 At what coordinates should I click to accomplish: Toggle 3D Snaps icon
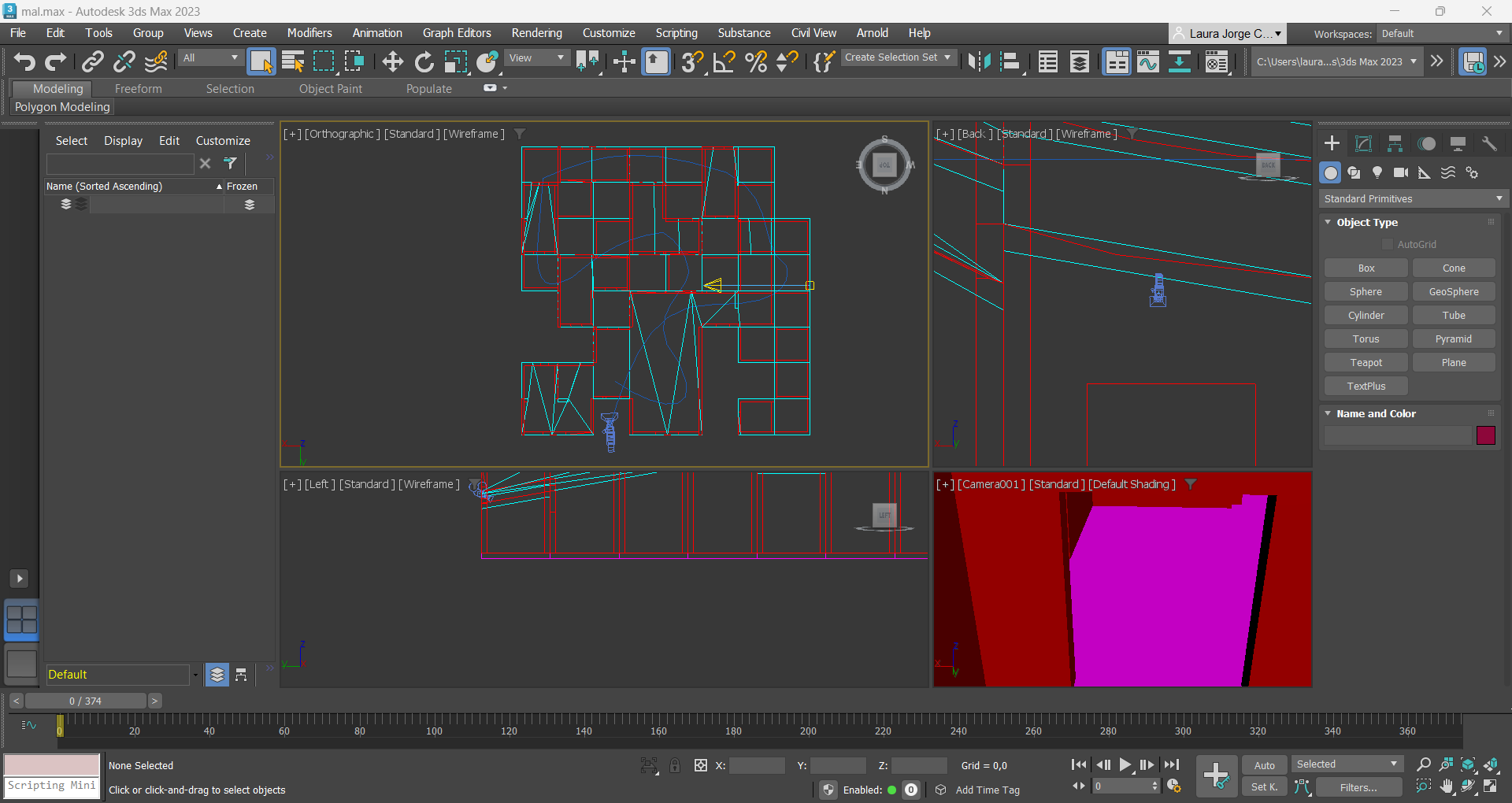pos(692,61)
